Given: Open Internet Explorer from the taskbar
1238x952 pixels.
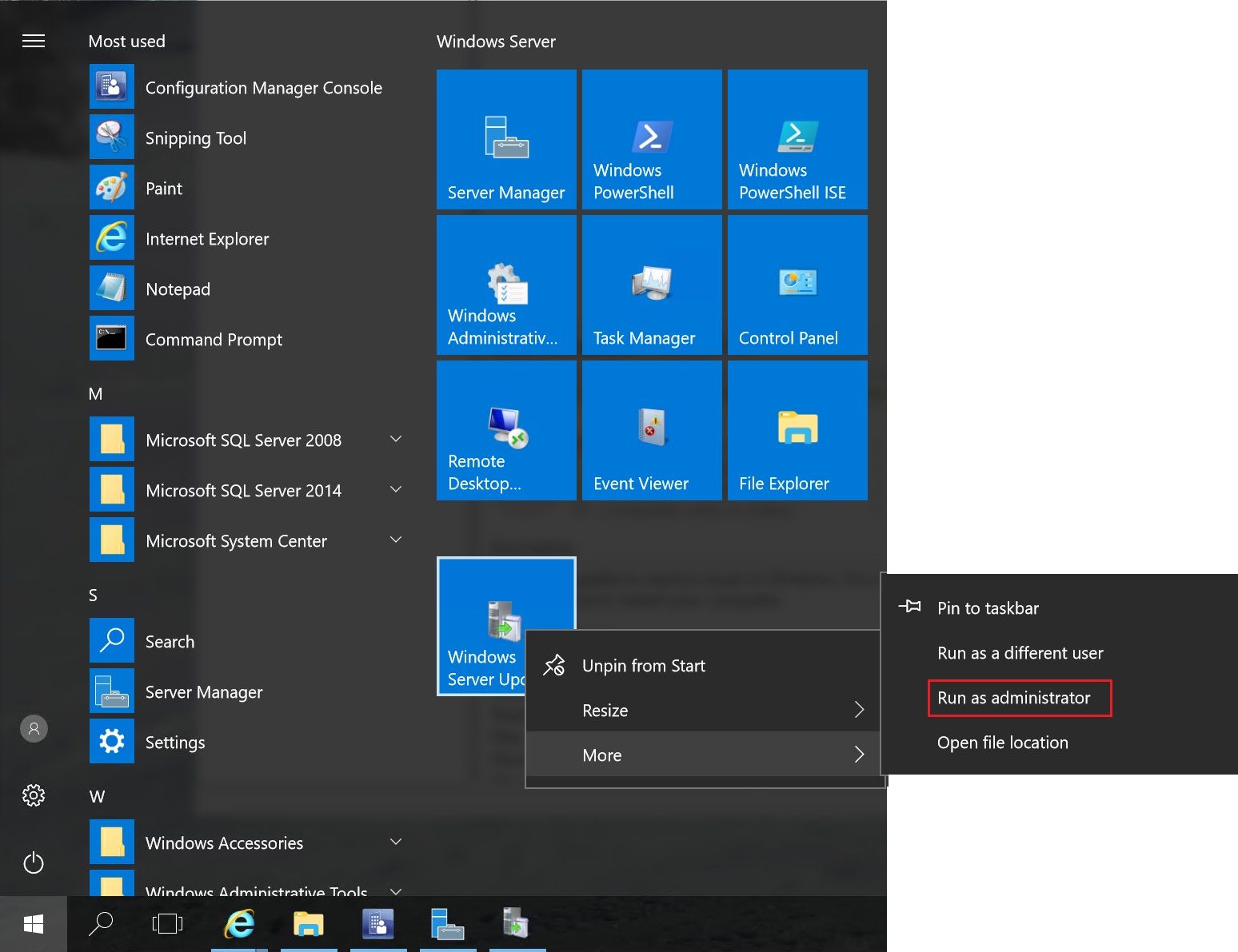Looking at the screenshot, I should pos(238,924).
